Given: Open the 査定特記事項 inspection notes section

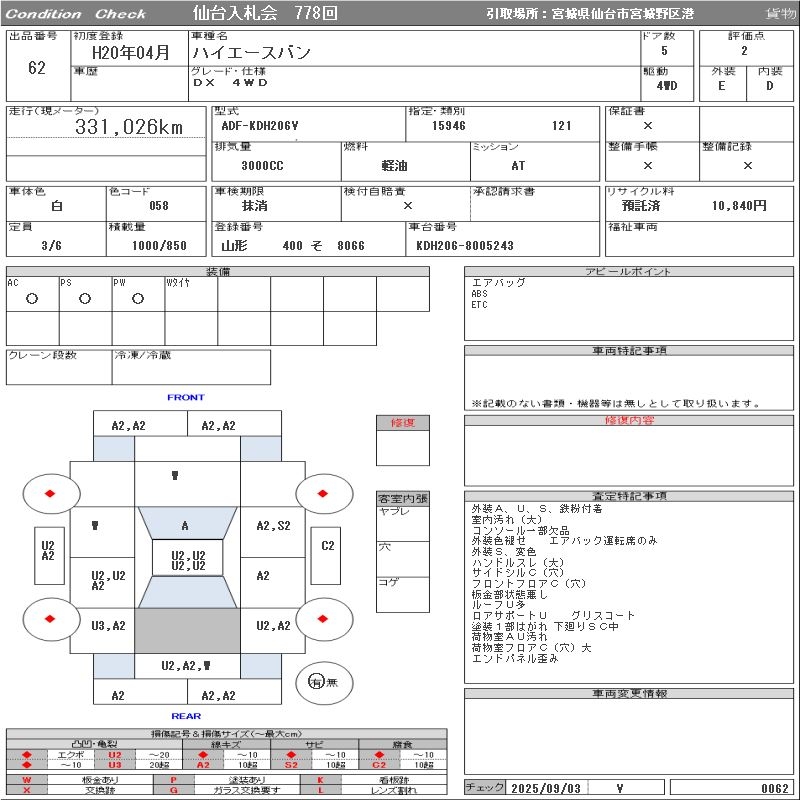Looking at the screenshot, I should click(629, 496).
